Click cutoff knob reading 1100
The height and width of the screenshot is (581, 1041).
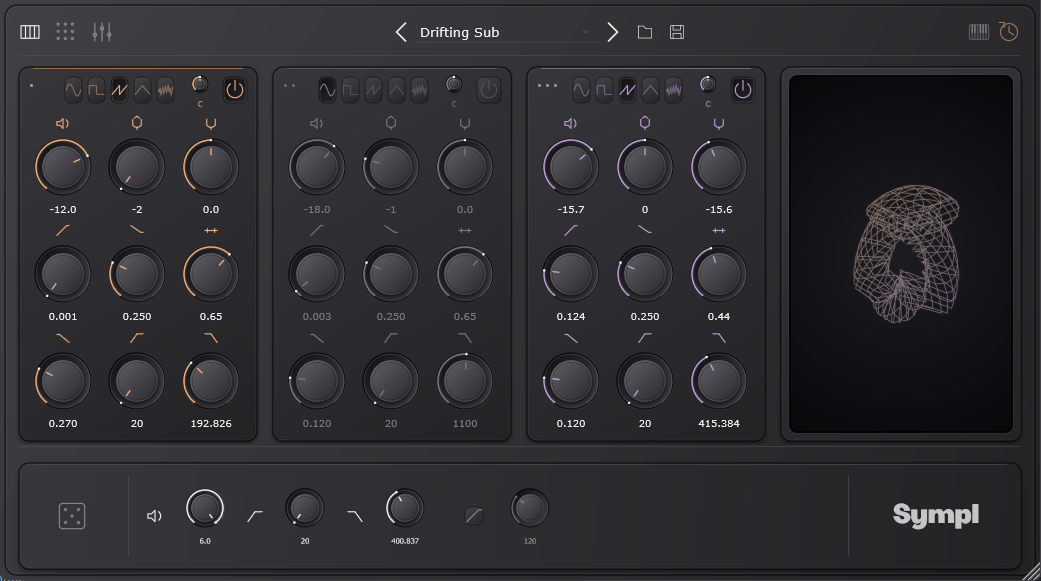465,381
